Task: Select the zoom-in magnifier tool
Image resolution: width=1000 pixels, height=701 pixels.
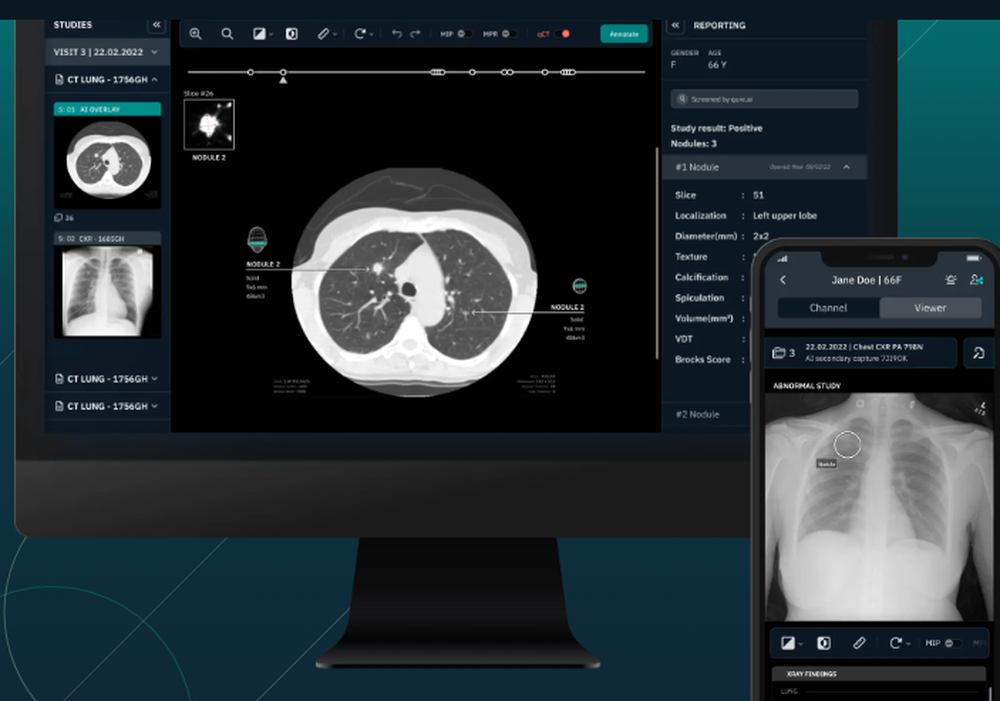Action: 196,34
